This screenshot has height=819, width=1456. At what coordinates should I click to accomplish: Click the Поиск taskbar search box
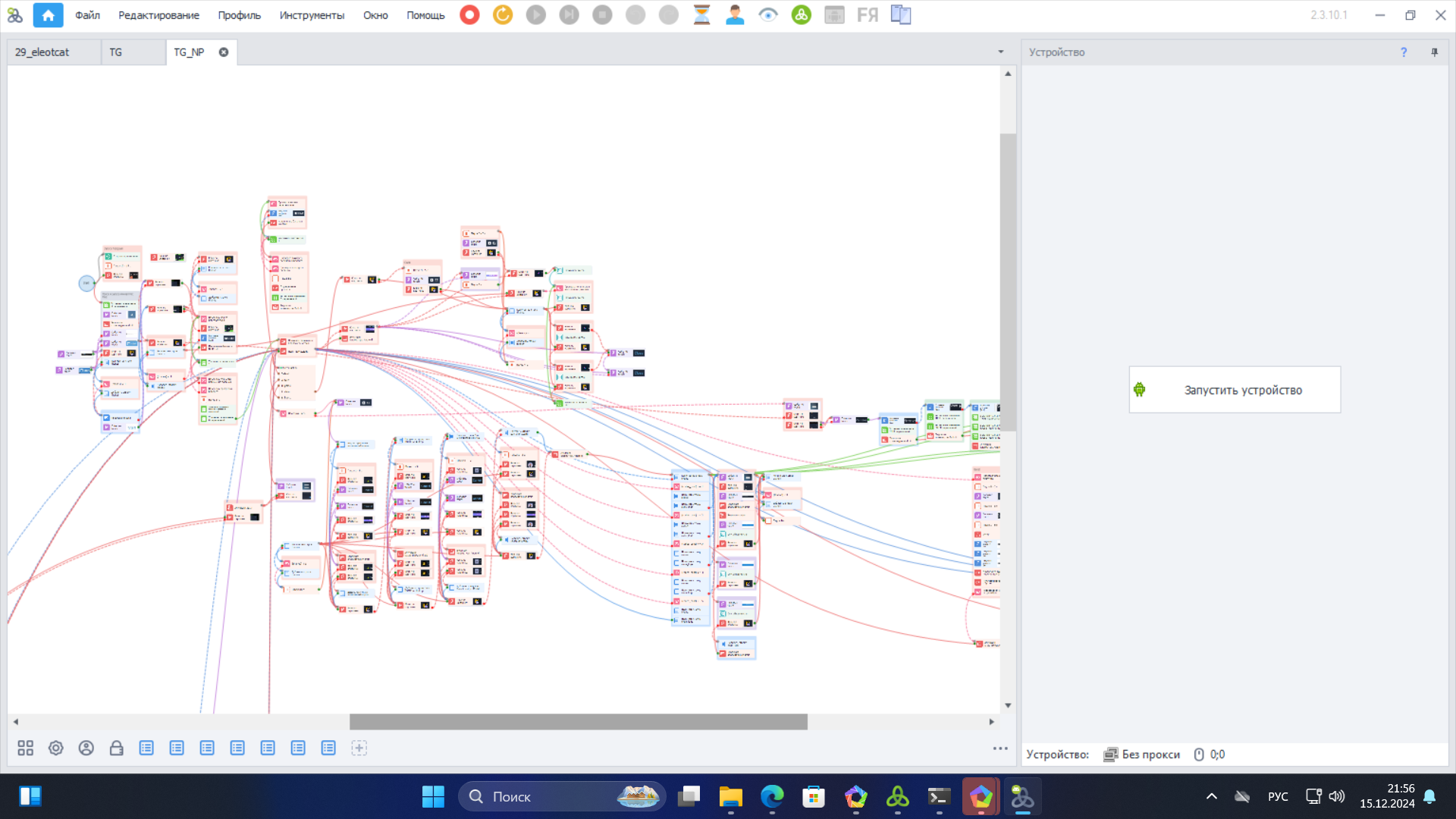click(562, 797)
